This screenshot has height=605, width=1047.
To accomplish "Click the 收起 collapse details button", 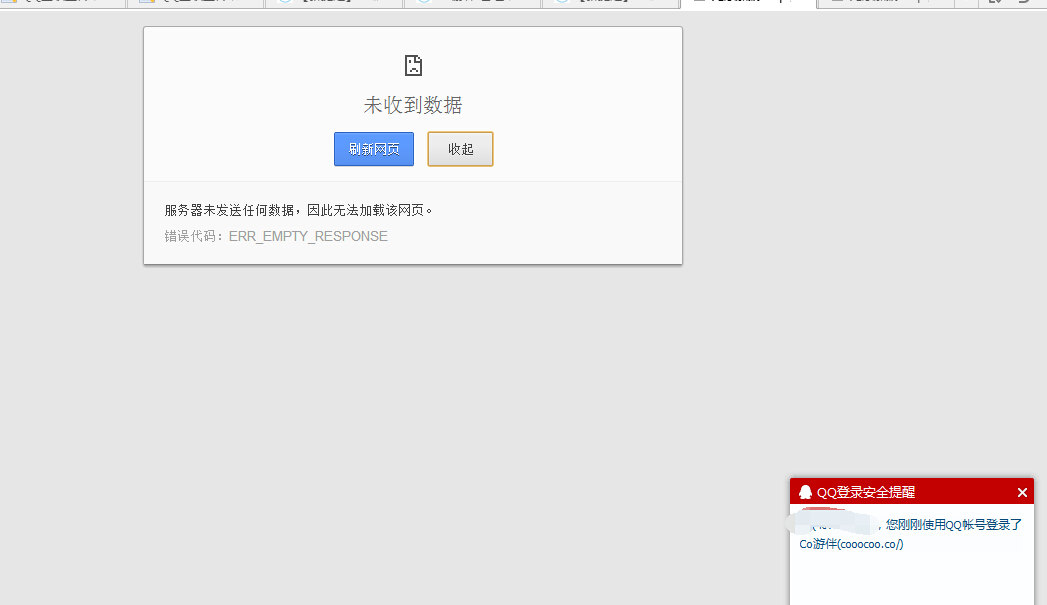I will 460,149.
